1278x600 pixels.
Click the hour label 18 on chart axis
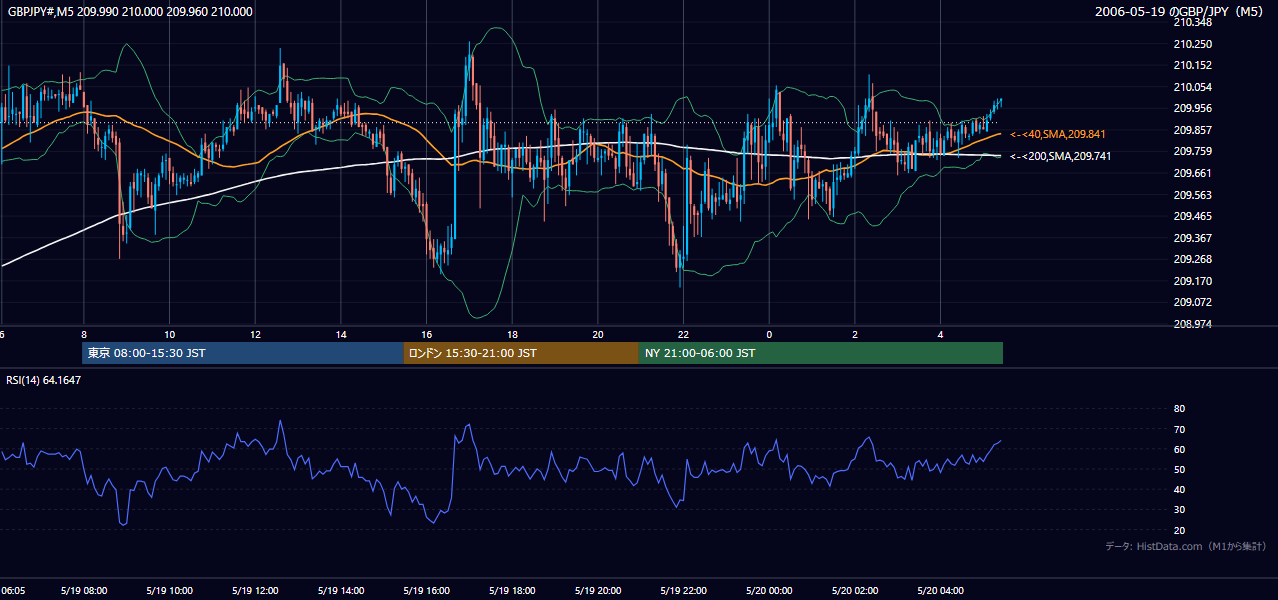point(512,334)
